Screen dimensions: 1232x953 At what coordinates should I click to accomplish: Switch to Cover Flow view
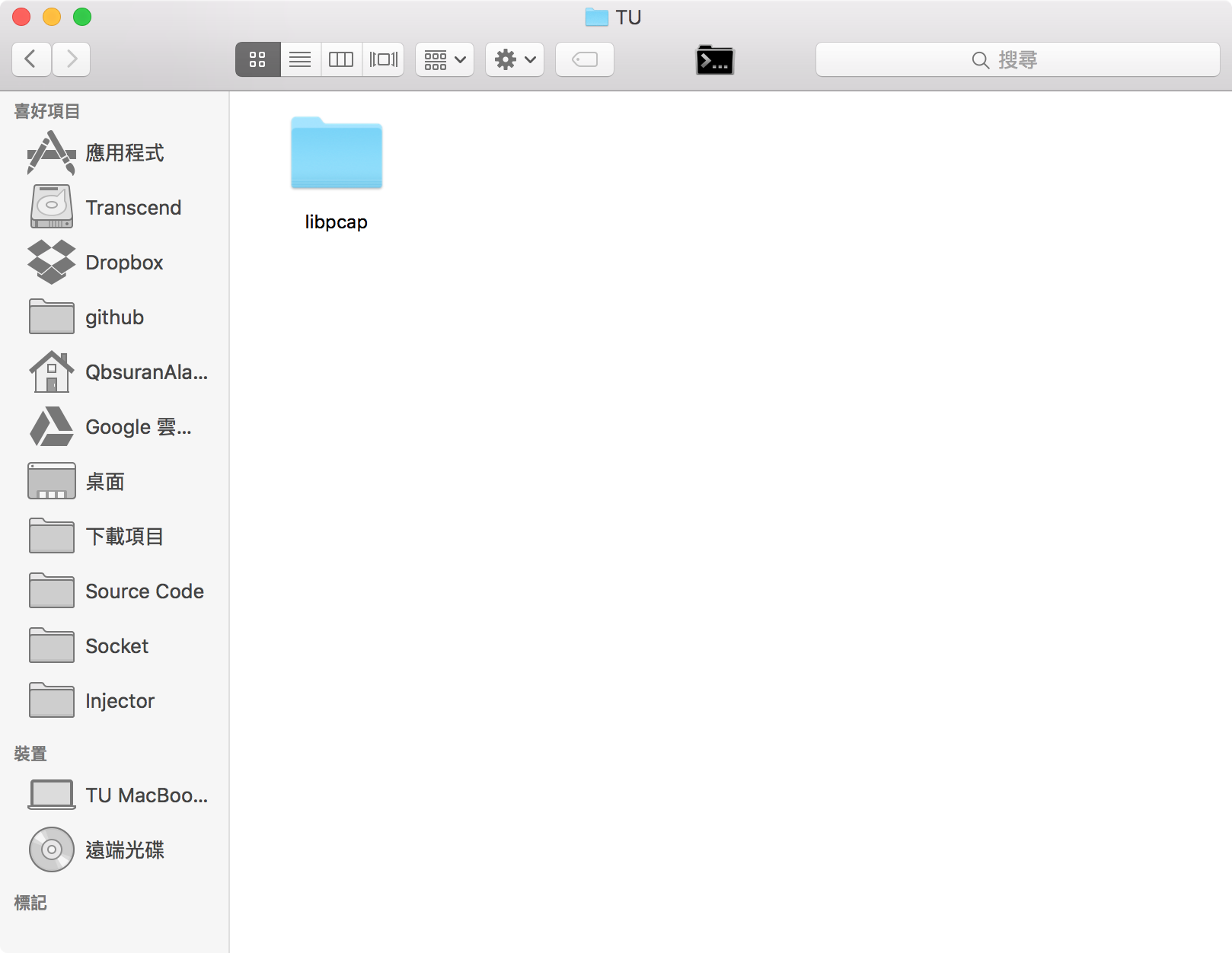pos(383,59)
